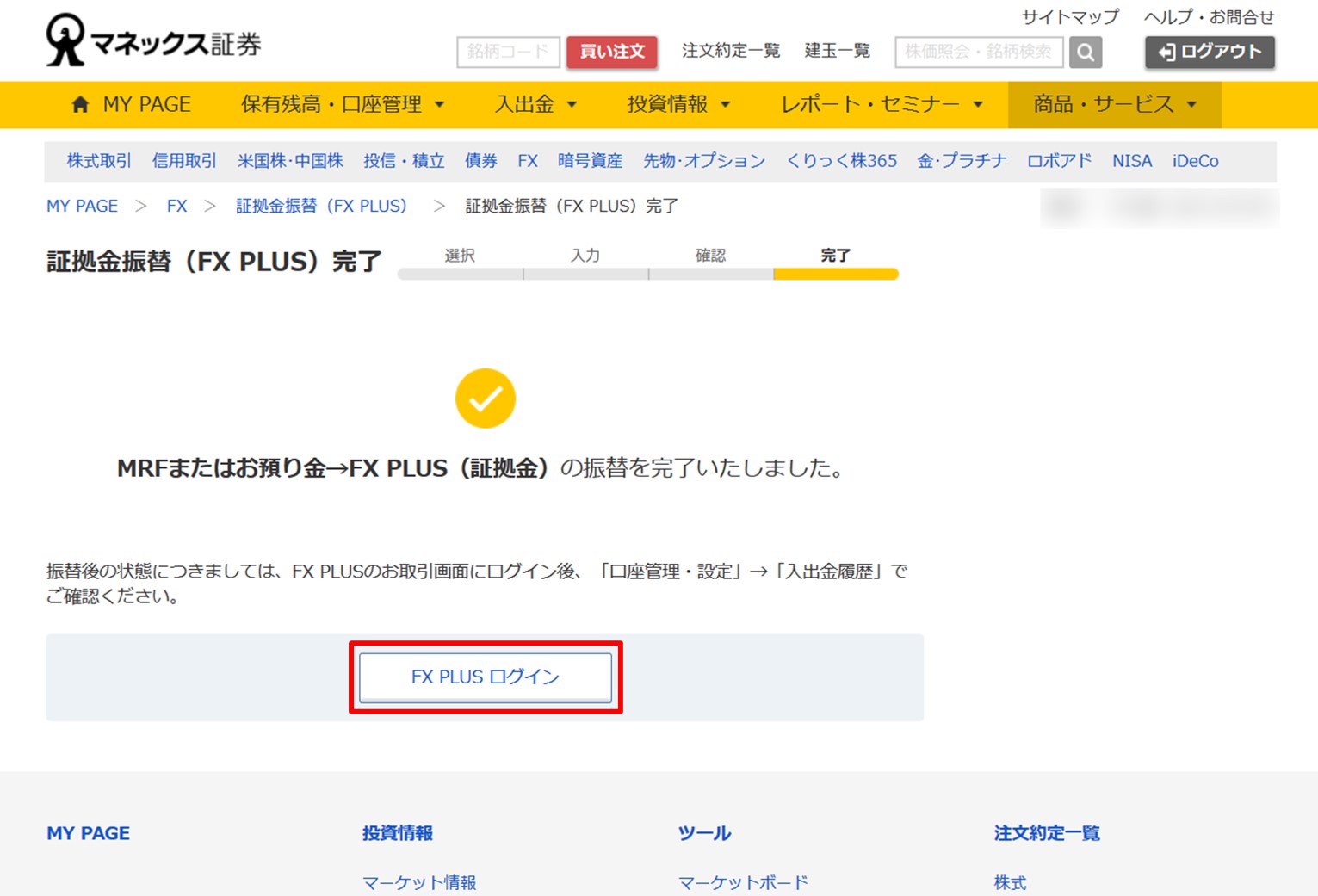Open the footer 株式 link

pos(1010,882)
